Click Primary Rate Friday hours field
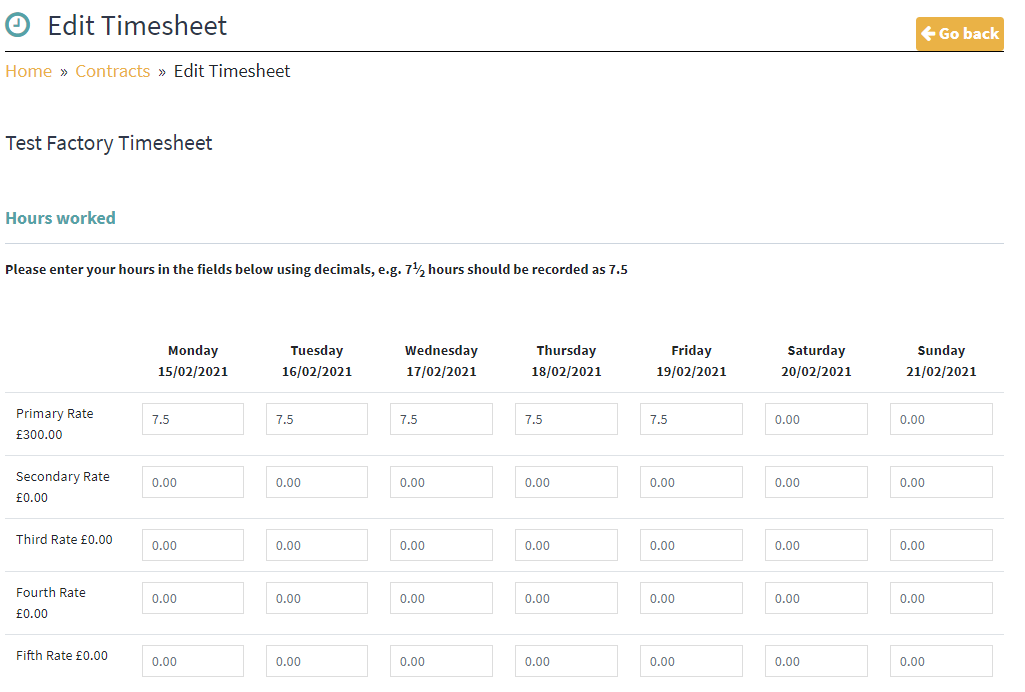The width and height of the screenshot is (1025, 692). click(691, 419)
